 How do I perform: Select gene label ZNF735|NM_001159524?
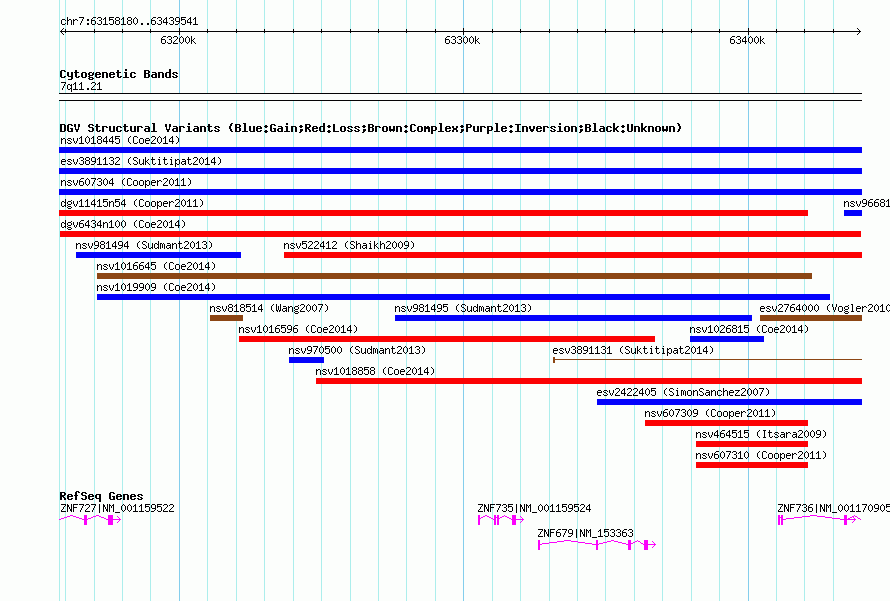pos(534,508)
